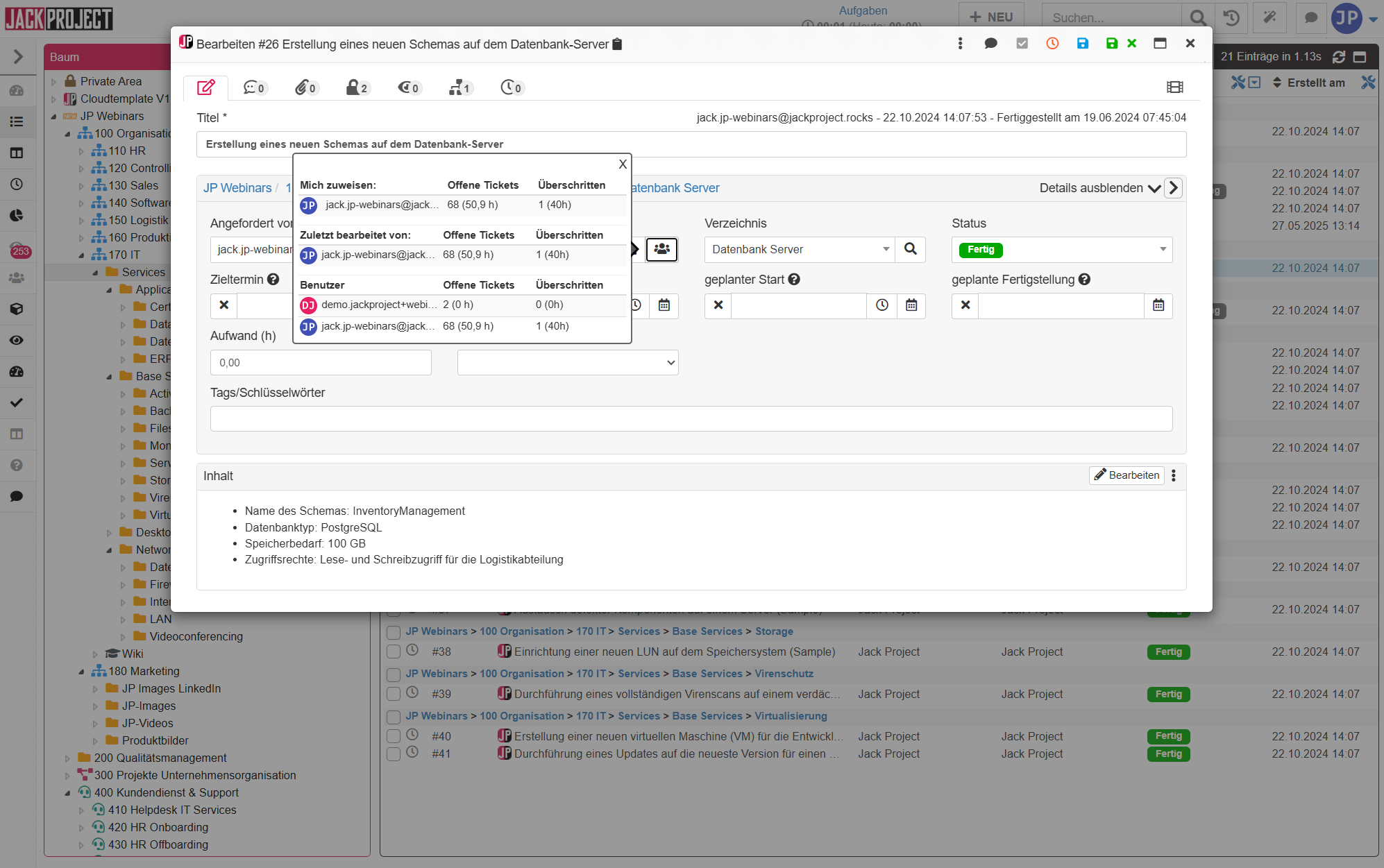Expand the left sidebar with arrow
Image resolution: width=1384 pixels, height=868 pixels.
click(x=18, y=57)
